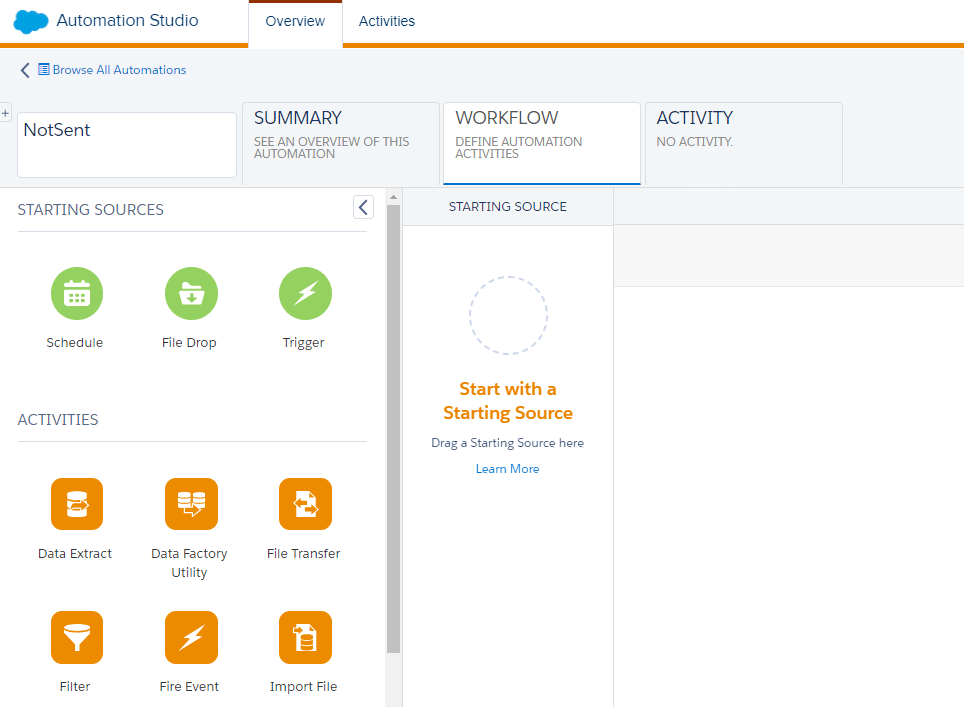Screen dimensions: 964x707
Task: Choose the Fire Event activity icon
Action: pos(191,637)
